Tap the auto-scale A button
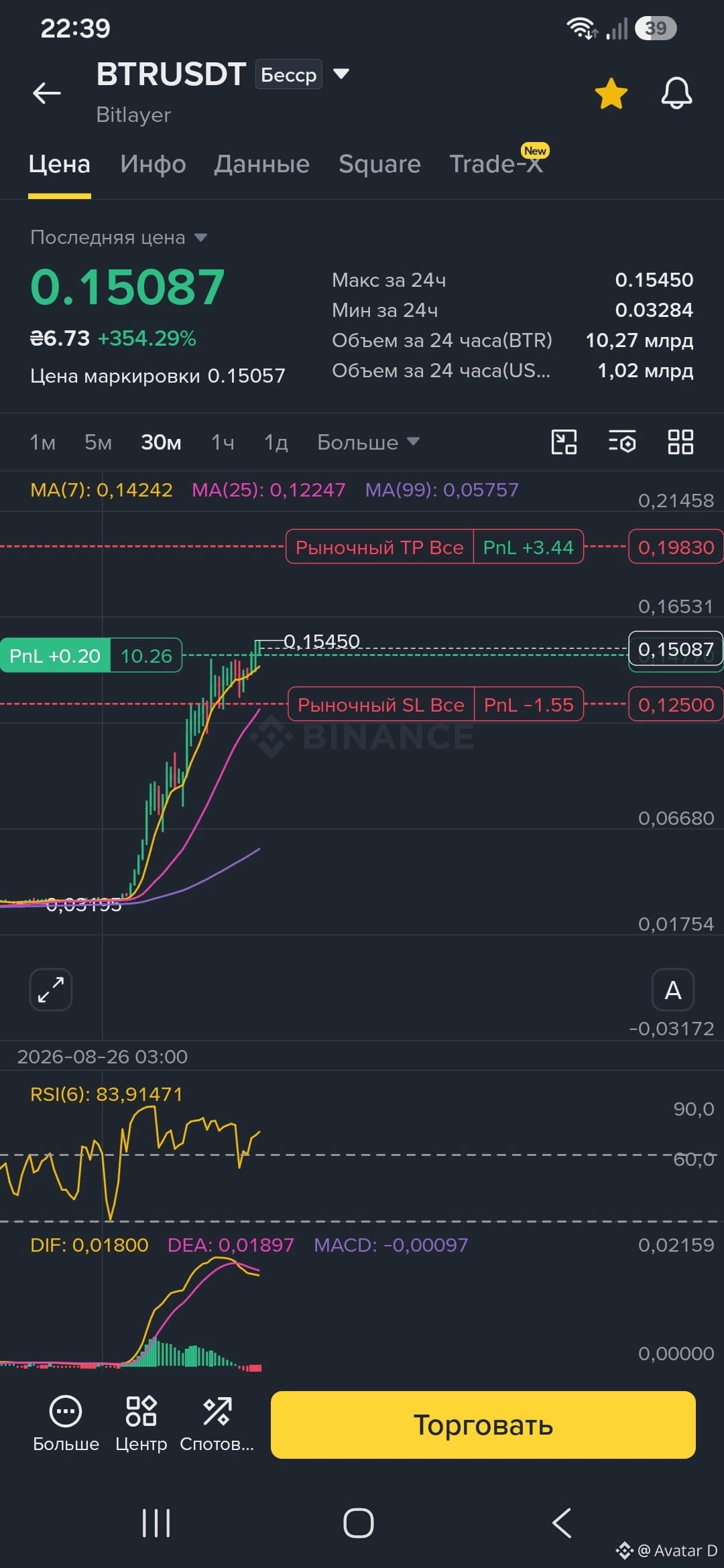Image resolution: width=724 pixels, height=1568 pixels. coord(673,990)
